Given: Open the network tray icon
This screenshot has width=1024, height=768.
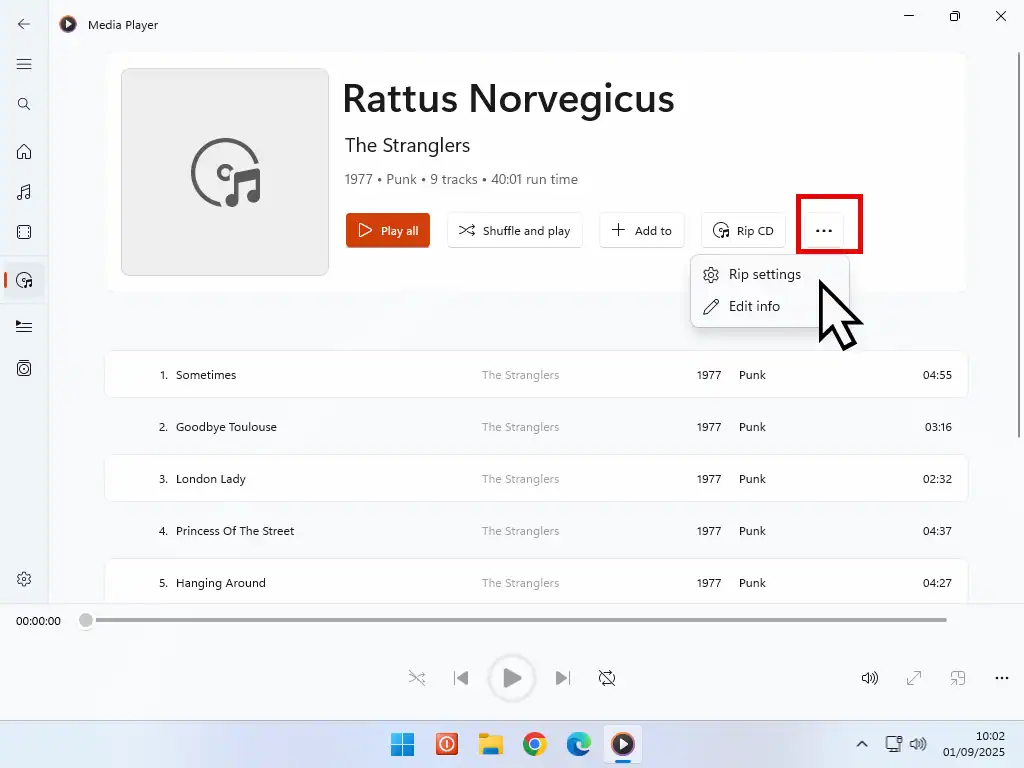Looking at the screenshot, I should (x=893, y=744).
